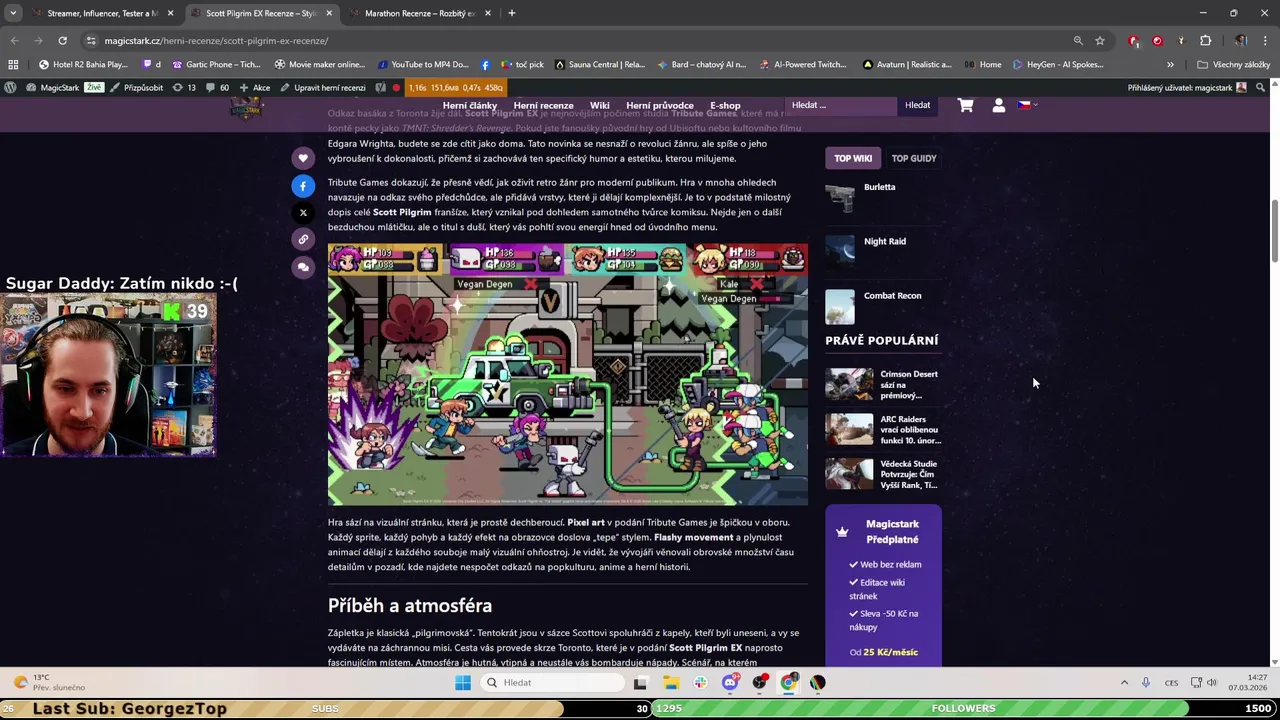Open E-shop menu item

pyautogui.click(x=725, y=105)
